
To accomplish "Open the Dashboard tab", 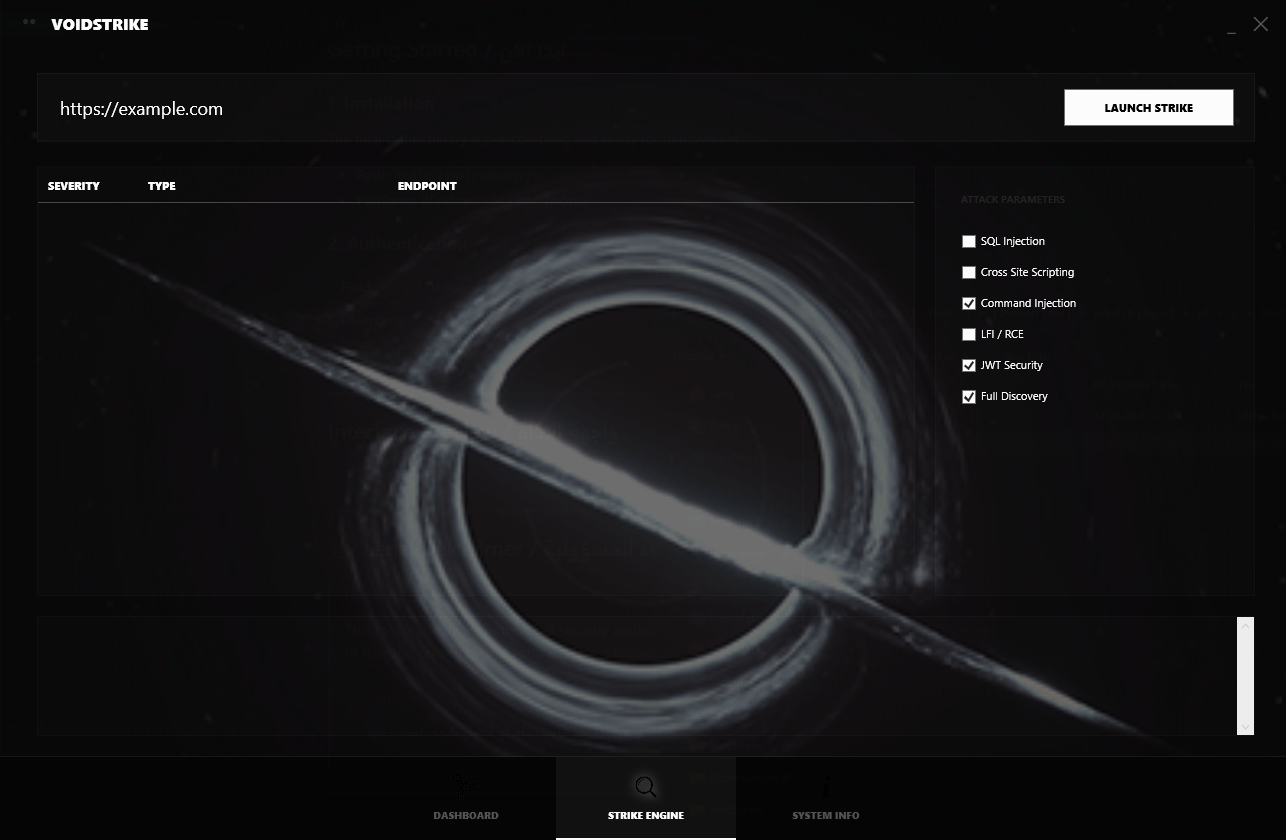I will pyautogui.click(x=466, y=798).
